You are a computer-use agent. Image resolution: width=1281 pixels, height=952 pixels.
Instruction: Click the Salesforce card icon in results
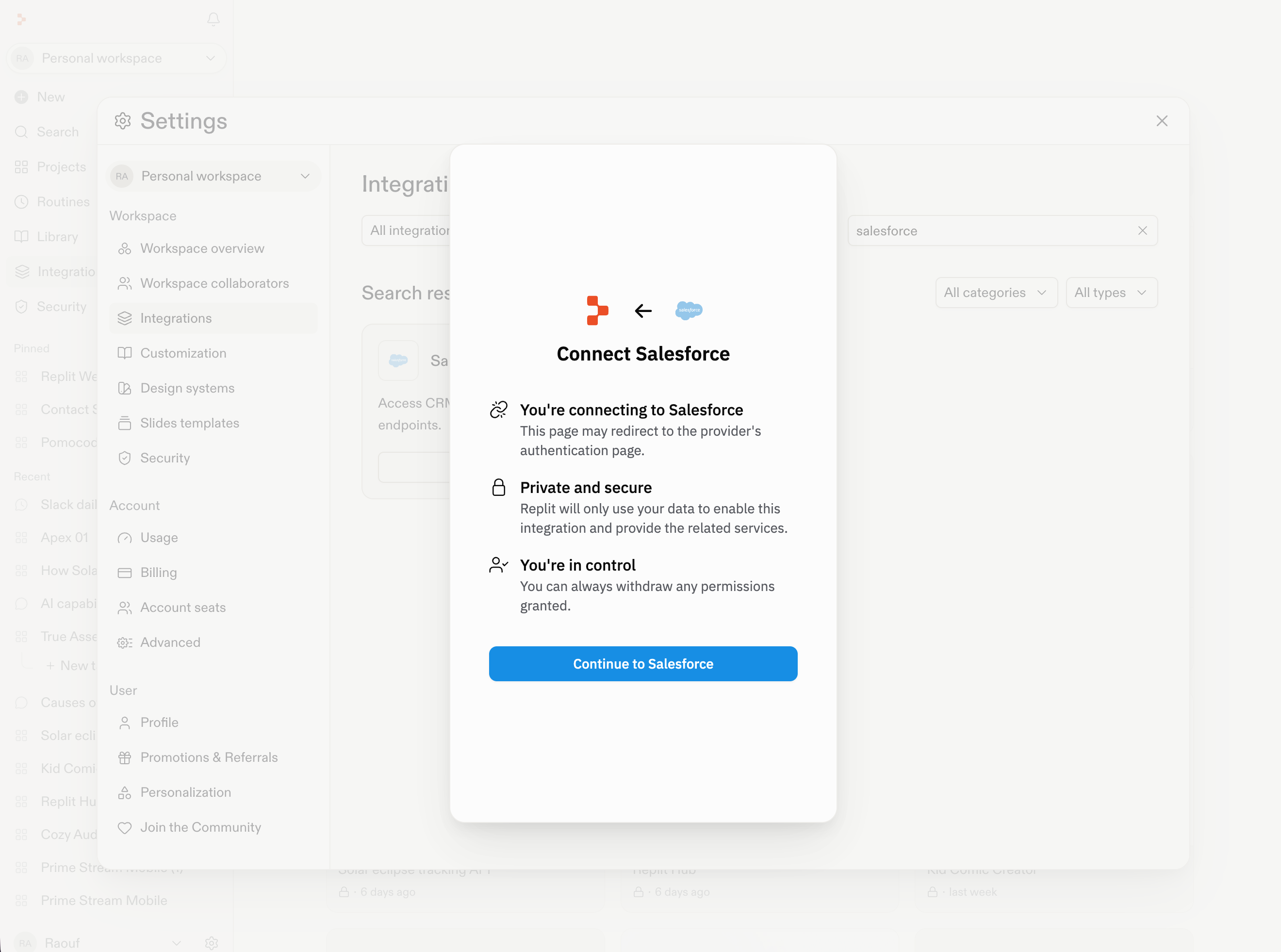[398, 361]
